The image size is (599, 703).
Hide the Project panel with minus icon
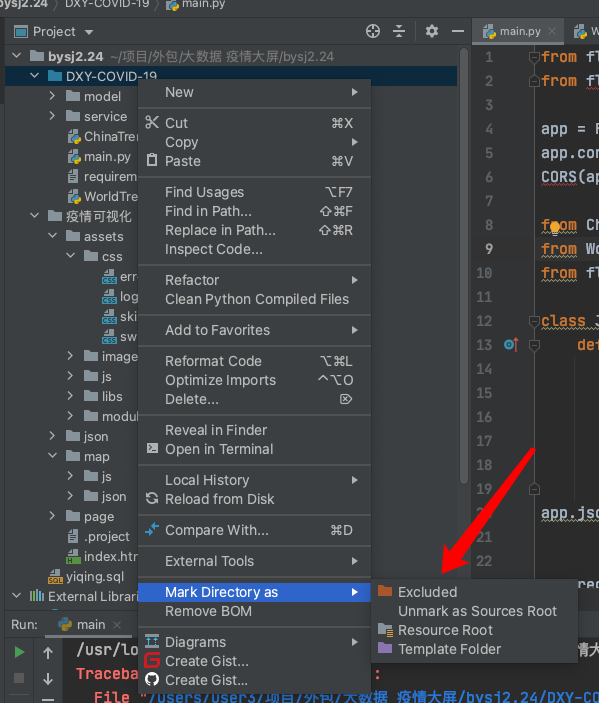pyautogui.click(x=457, y=31)
